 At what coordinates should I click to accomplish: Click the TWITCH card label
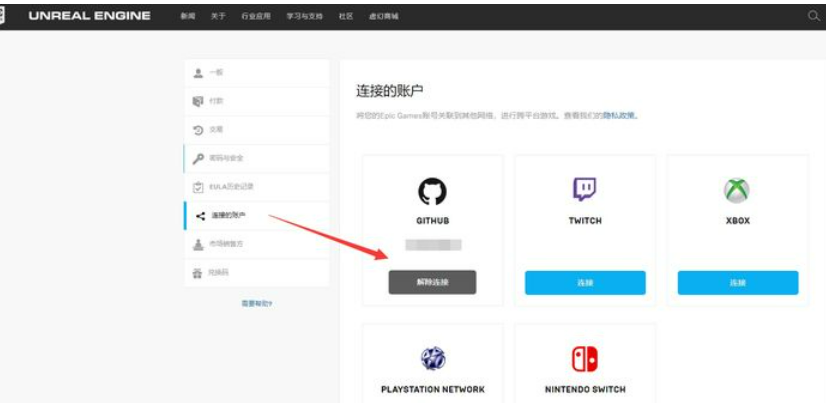[585, 221]
